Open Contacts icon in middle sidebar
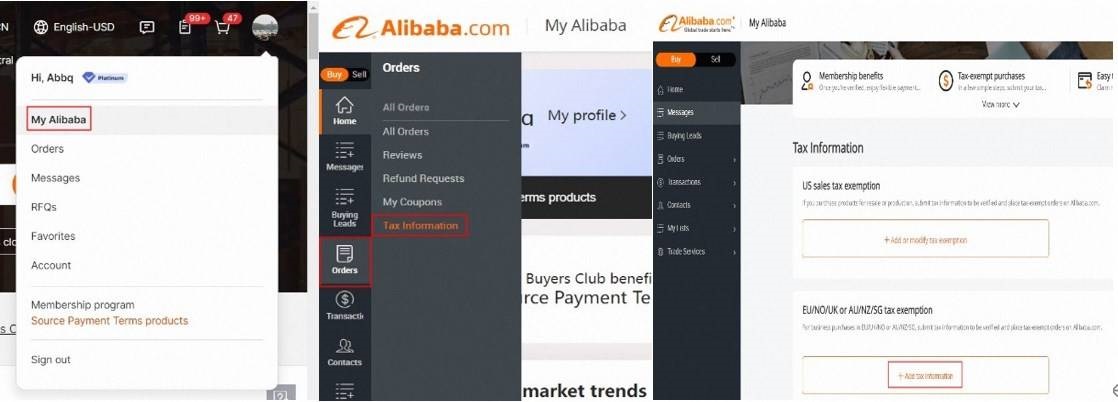 click(344, 352)
